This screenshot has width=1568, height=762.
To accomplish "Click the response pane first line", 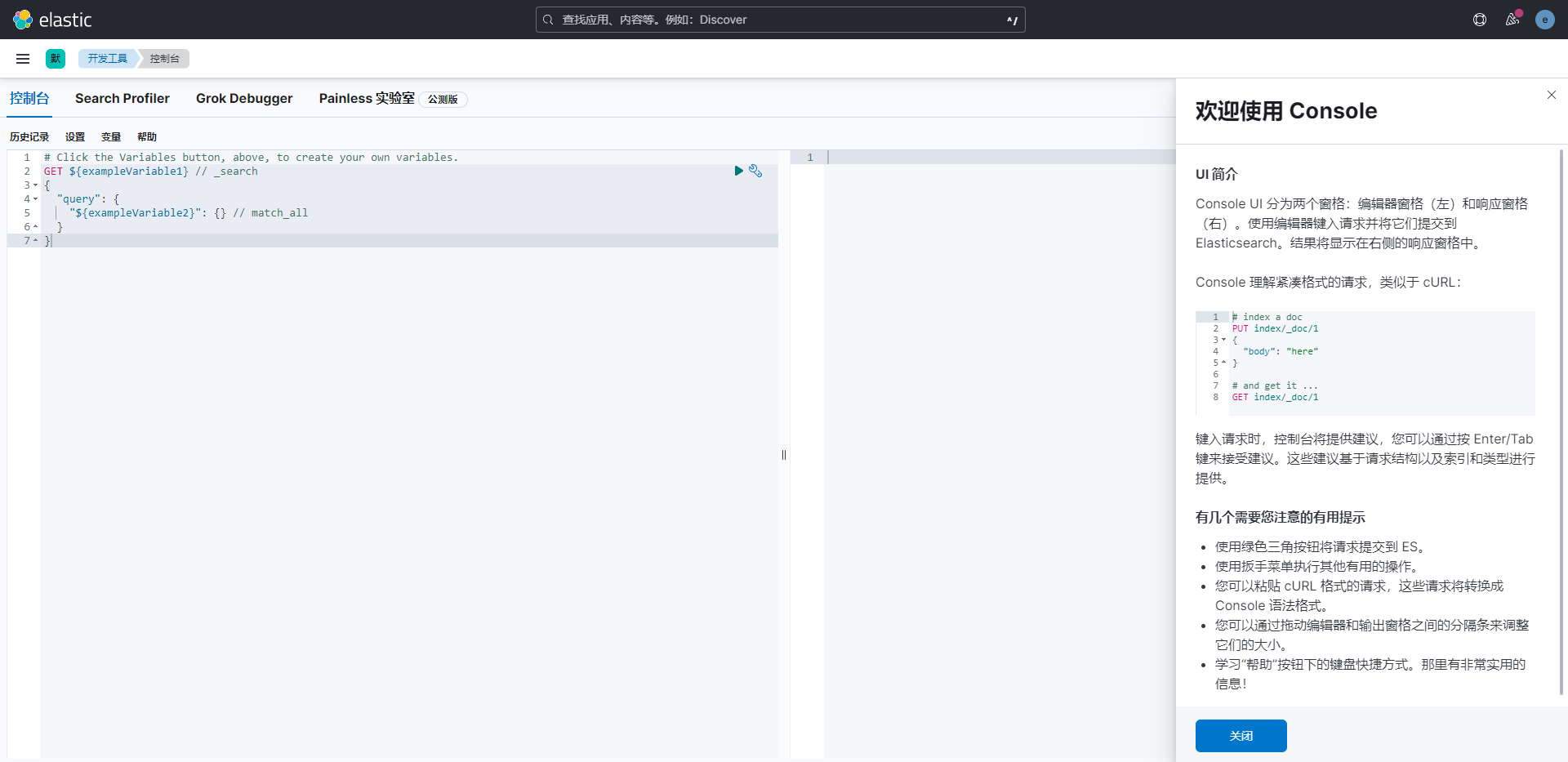I will click(1000, 158).
